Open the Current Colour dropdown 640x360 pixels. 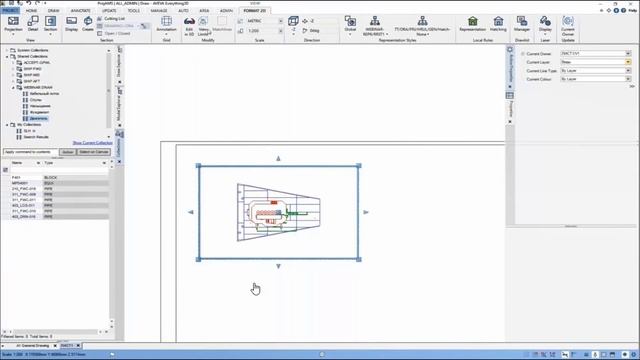pos(628,79)
